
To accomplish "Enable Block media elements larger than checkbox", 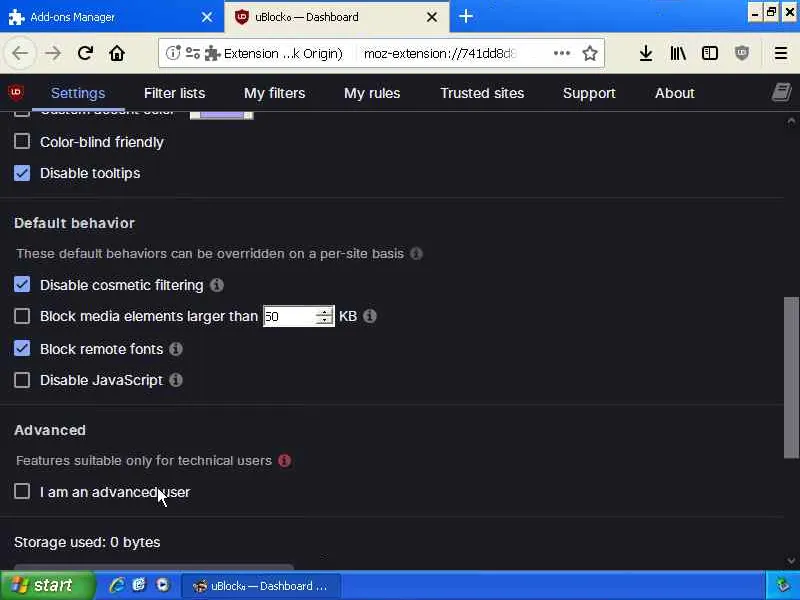I will point(22,316).
